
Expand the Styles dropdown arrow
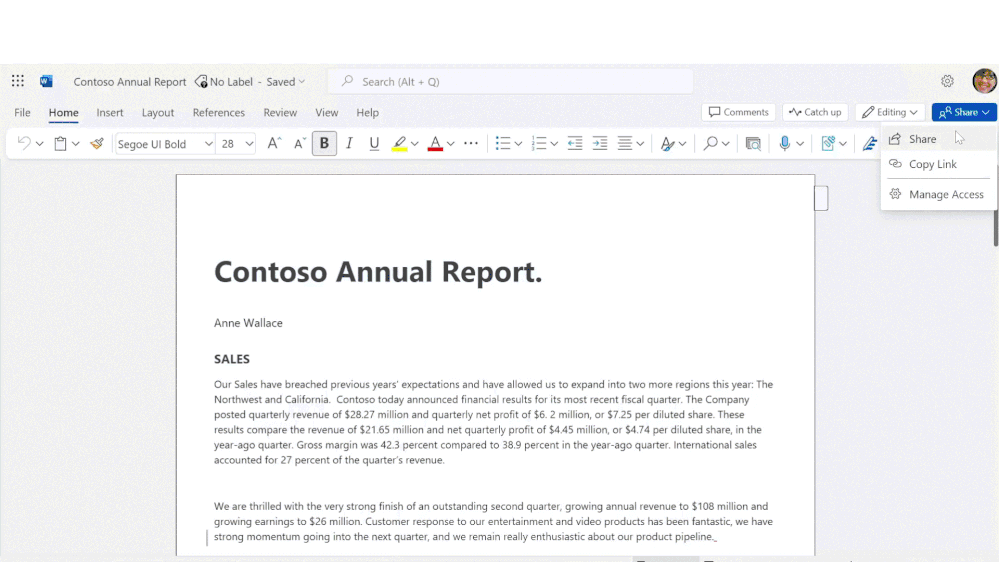click(682, 144)
